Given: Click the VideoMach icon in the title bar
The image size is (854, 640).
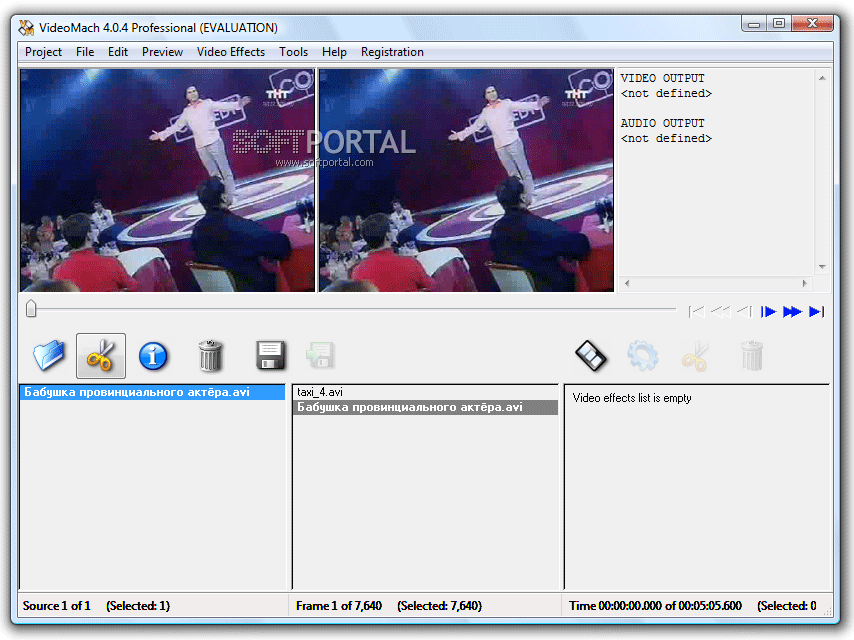Looking at the screenshot, I should point(26,27).
